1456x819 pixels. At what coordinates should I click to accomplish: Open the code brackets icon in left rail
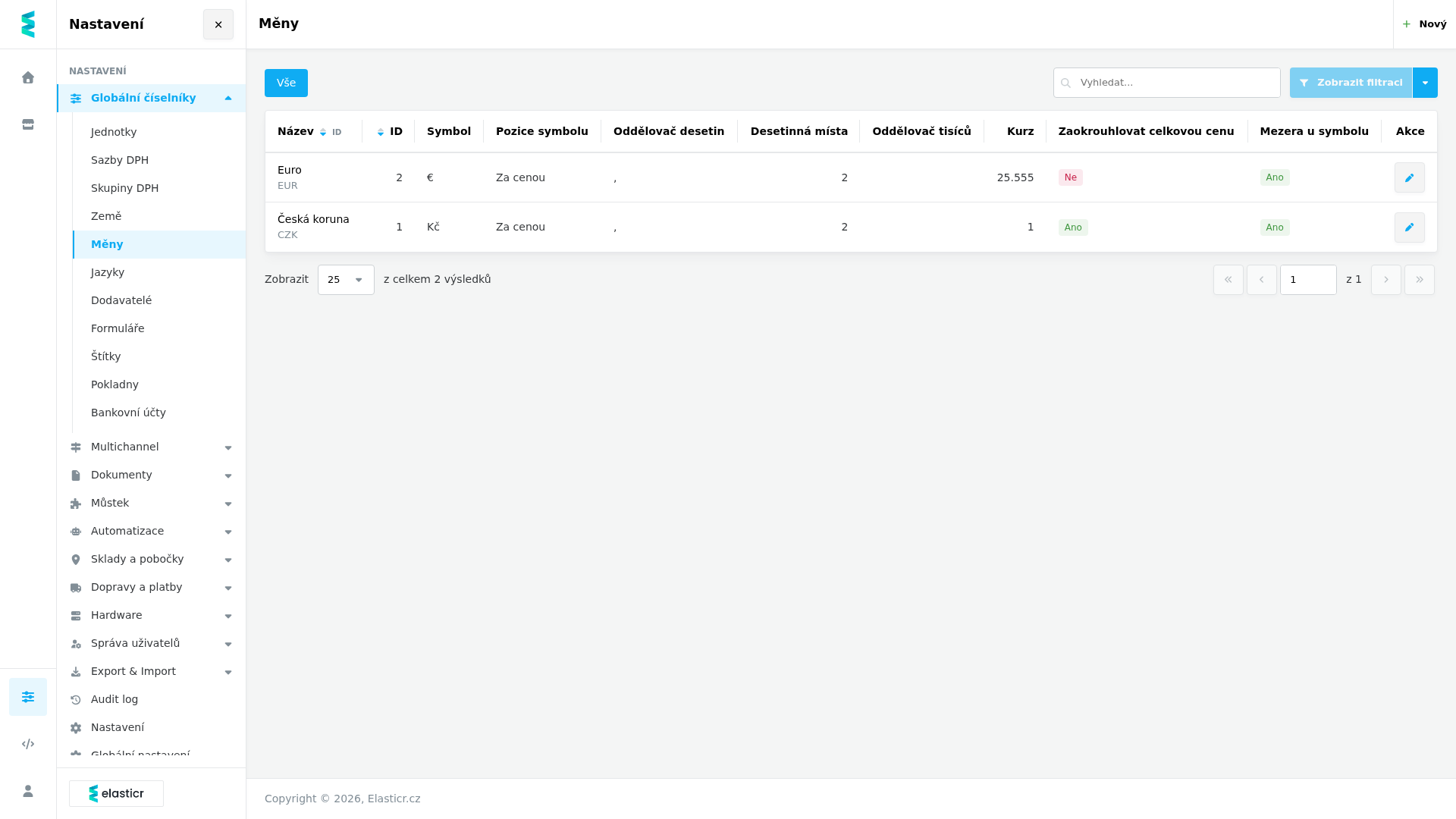pyautogui.click(x=28, y=744)
